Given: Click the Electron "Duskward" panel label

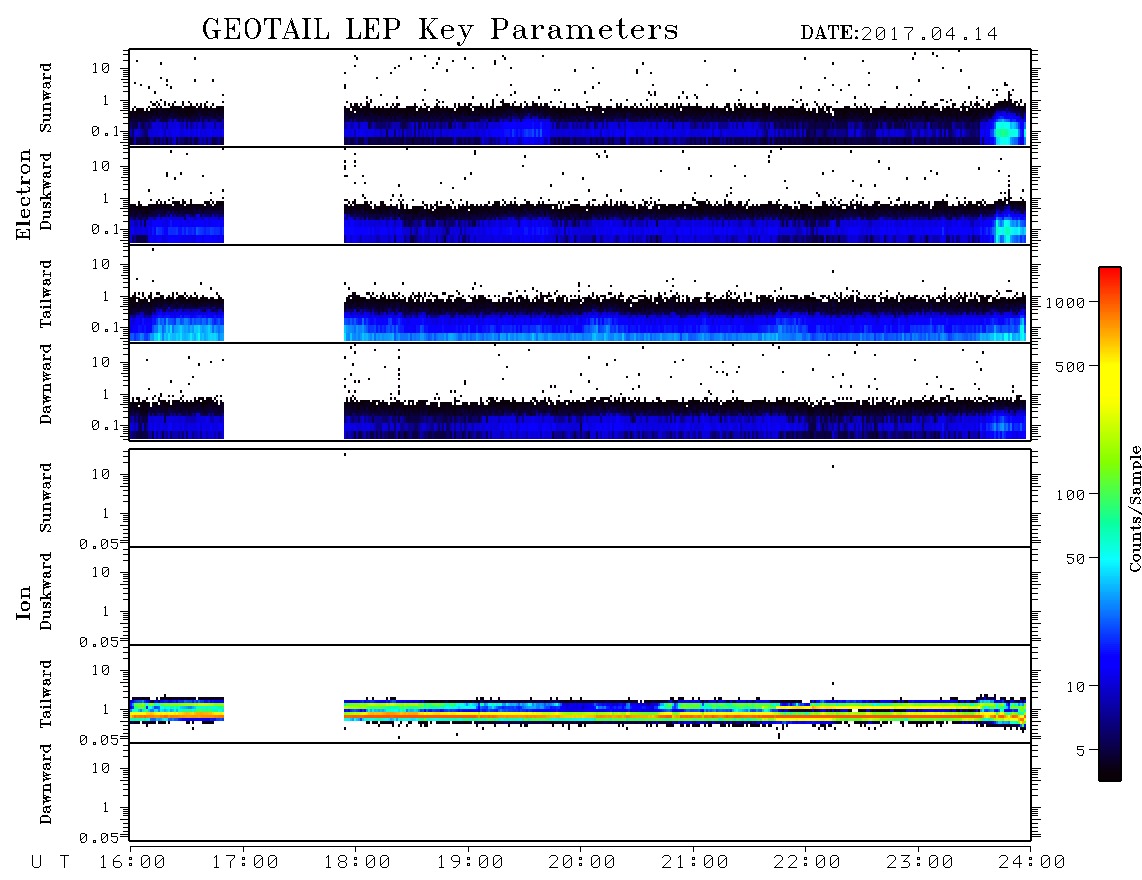Looking at the screenshot, I should (46, 191).
